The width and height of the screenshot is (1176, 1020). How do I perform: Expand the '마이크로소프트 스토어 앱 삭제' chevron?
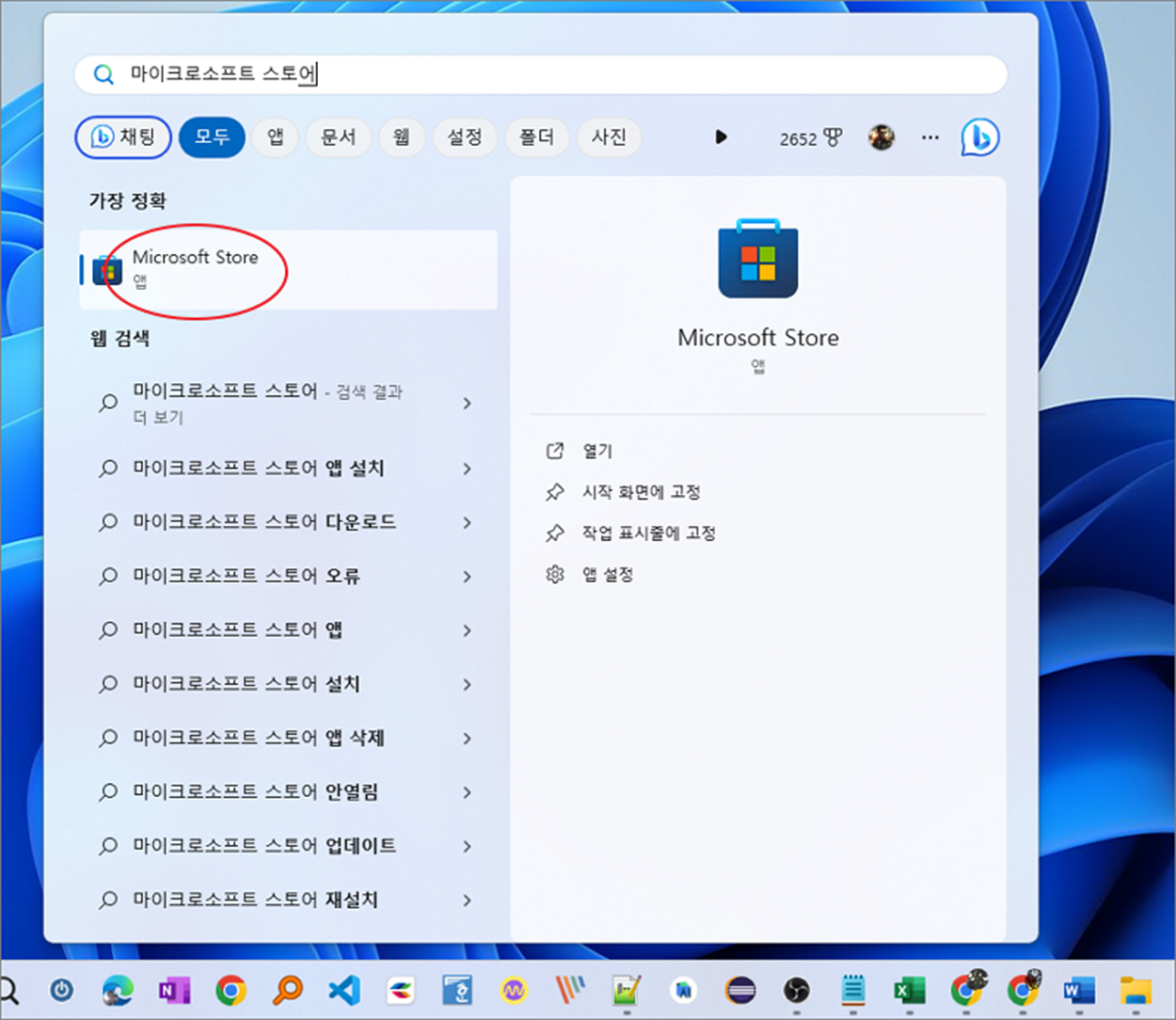click(467, 739)
